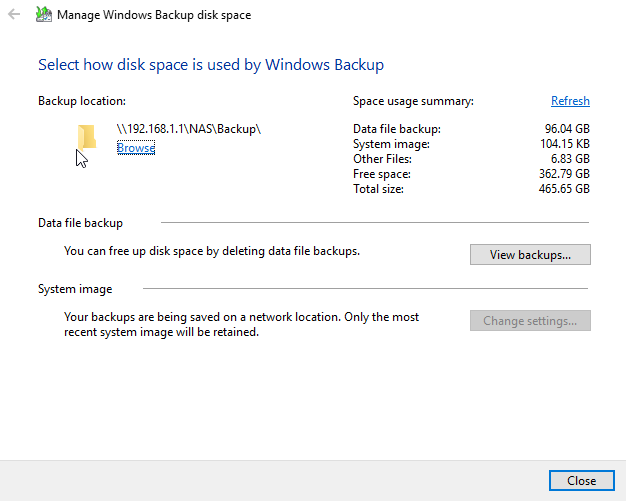The height and width of the screenshot is (501, 626).
Task: Click the 'Space usage summary:' heading
Action: click(x=413, y=101)
